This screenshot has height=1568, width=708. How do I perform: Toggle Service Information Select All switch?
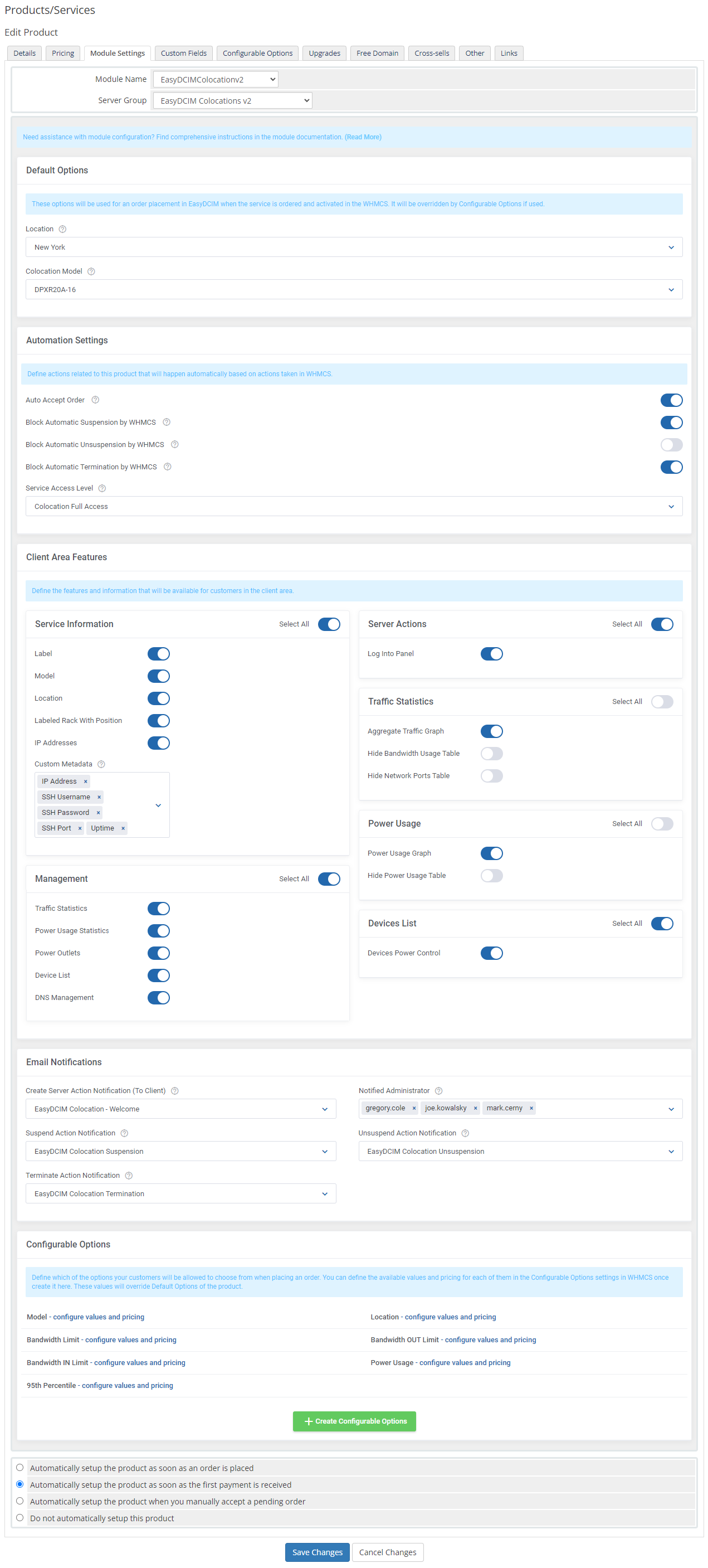pyautogui.click(x=329, y=624)
